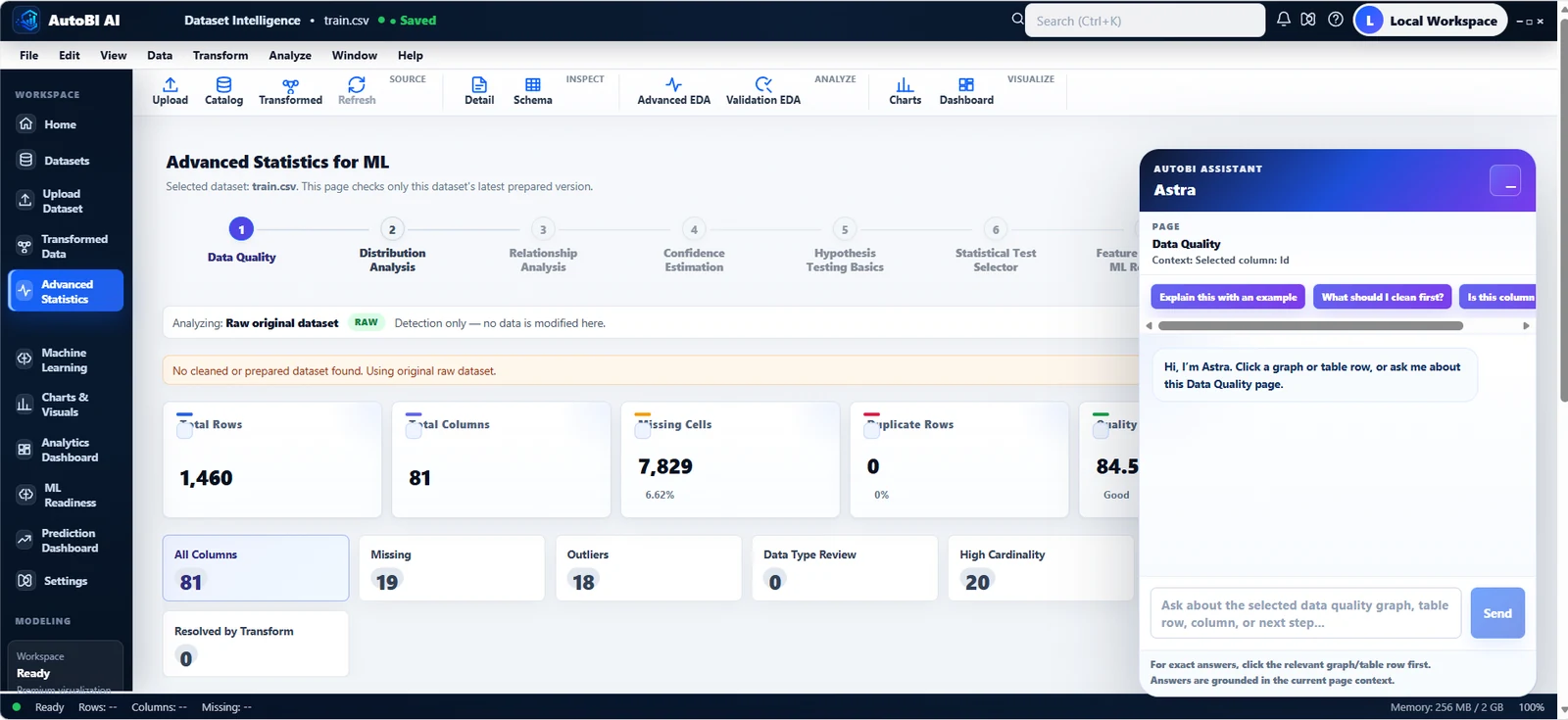The height and width of the screenshot is (720, 1568).
Task: Open Analytics Dashboard in the sidebar
Action: pos(66,450)
